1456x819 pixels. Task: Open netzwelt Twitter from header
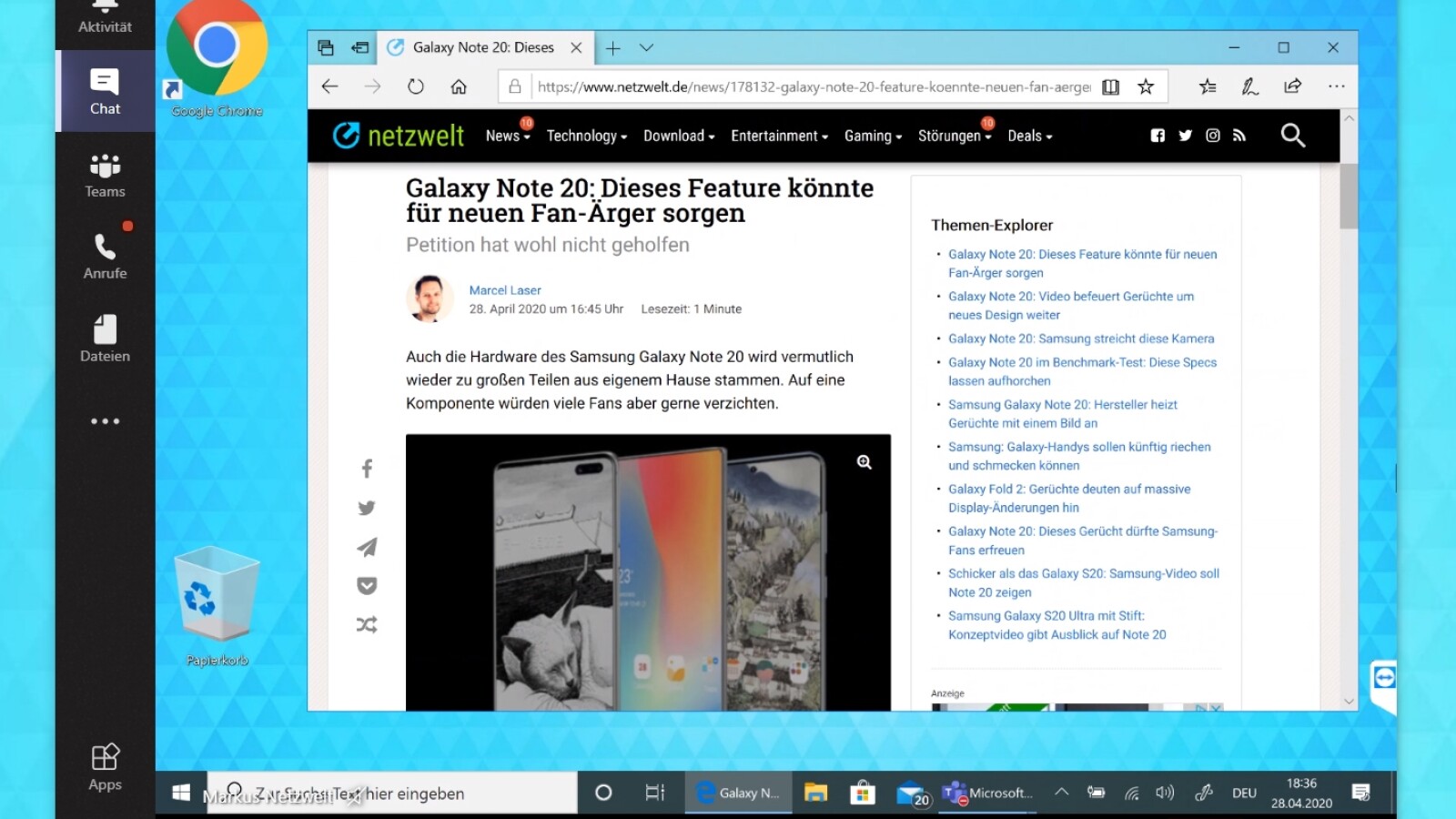click(x=1185, y=136)
